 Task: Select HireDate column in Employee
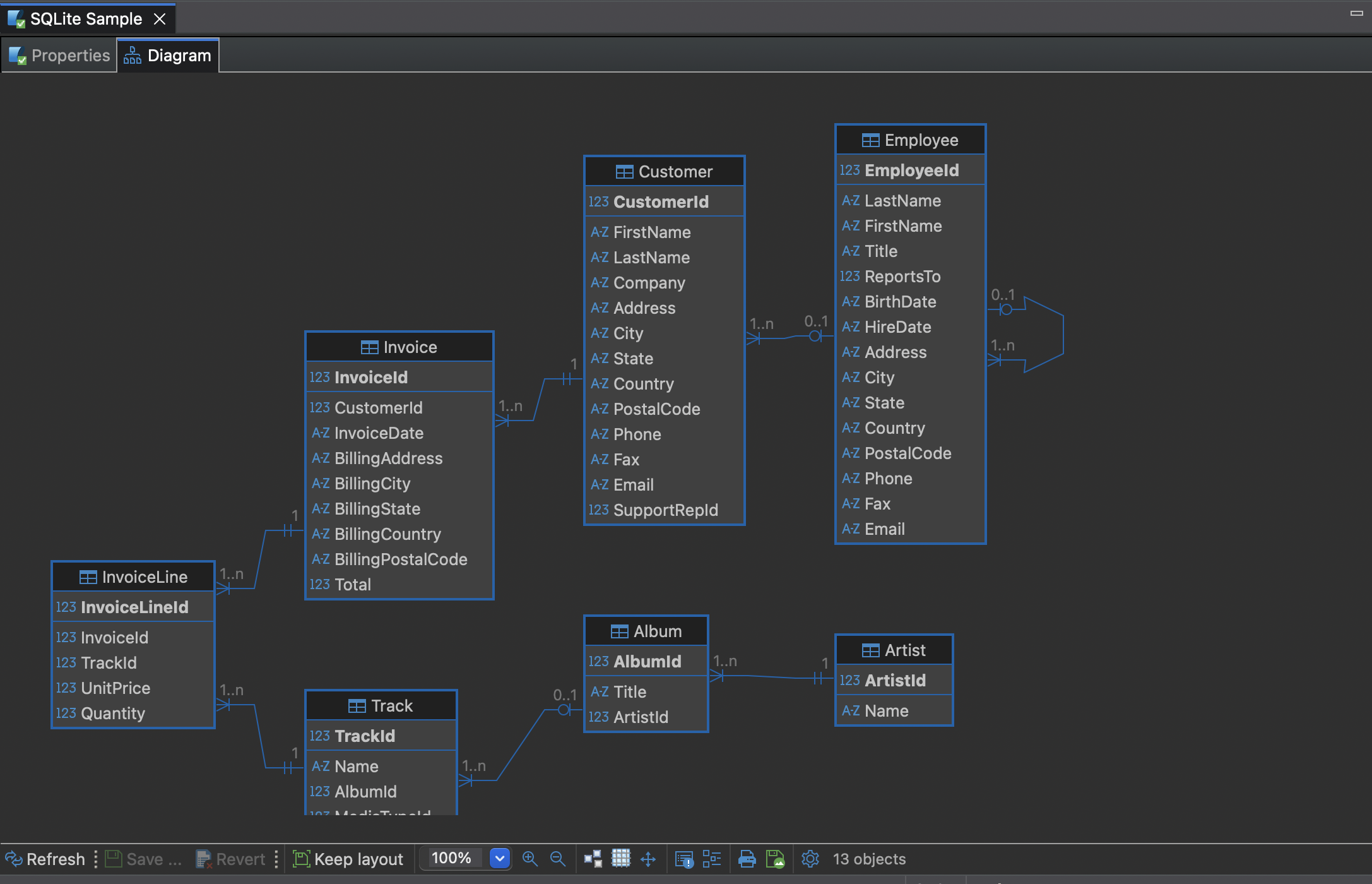coord(910,327)
